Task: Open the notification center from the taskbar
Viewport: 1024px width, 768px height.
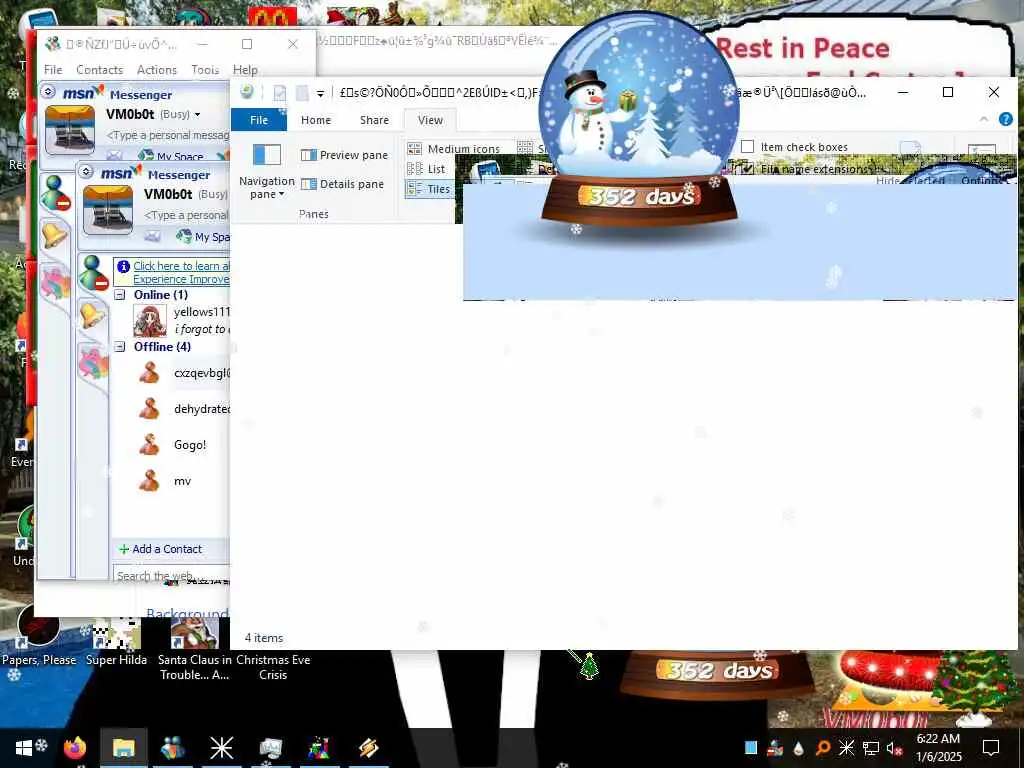Action: [x=991, y=748]
